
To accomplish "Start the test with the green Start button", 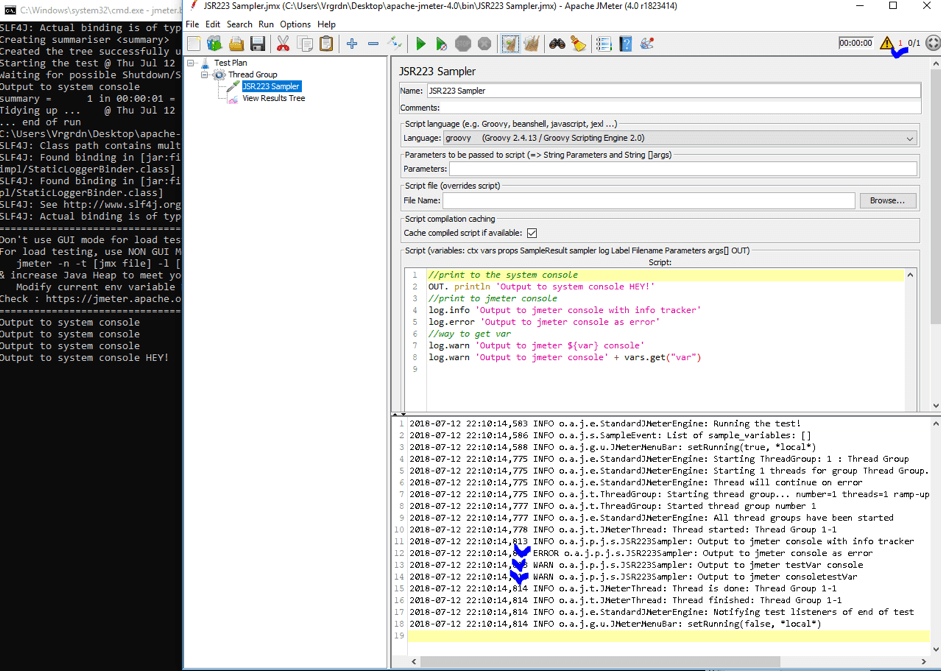I will coord(421,43).
